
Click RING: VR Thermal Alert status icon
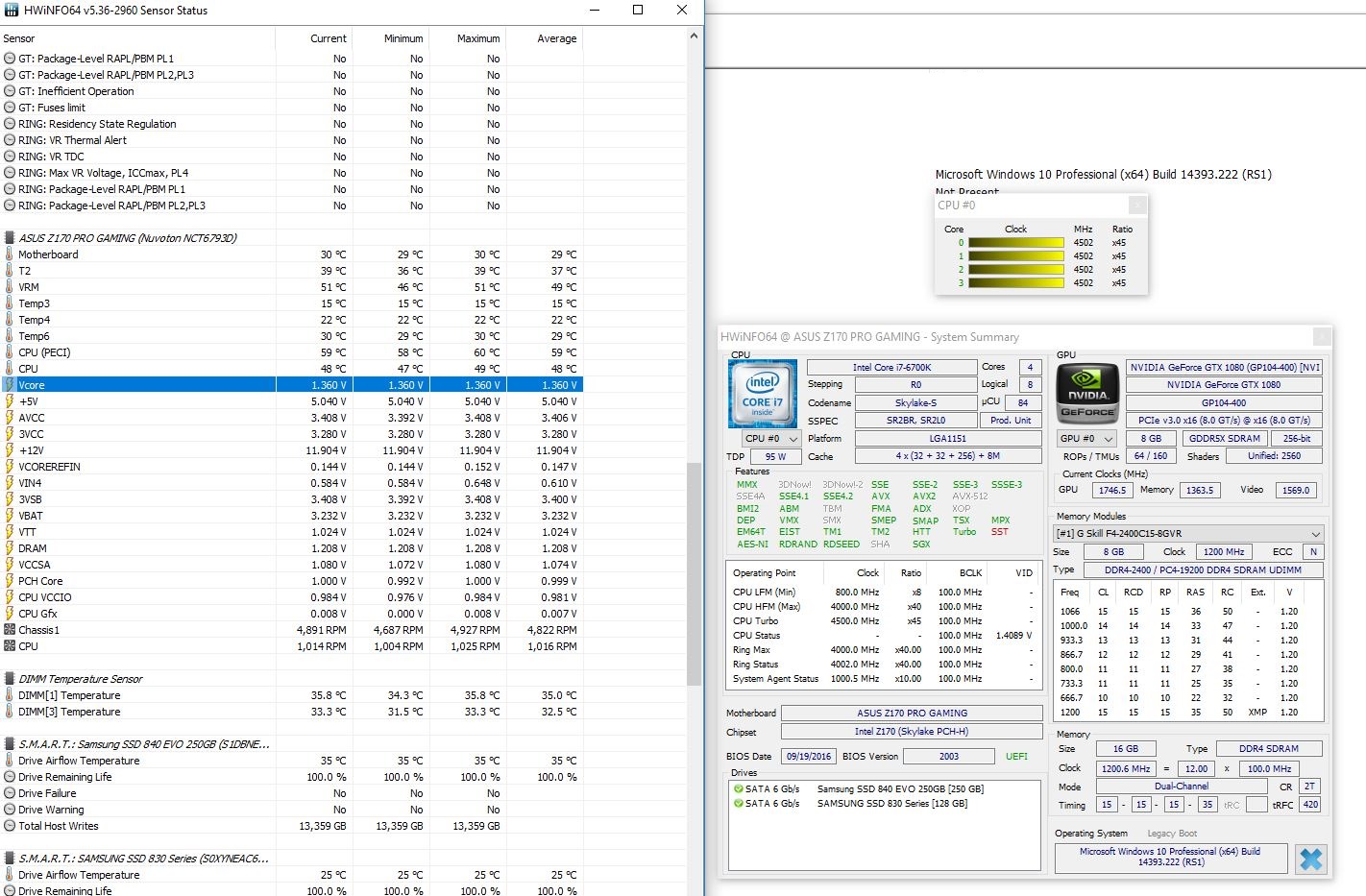tap(10, 140)
